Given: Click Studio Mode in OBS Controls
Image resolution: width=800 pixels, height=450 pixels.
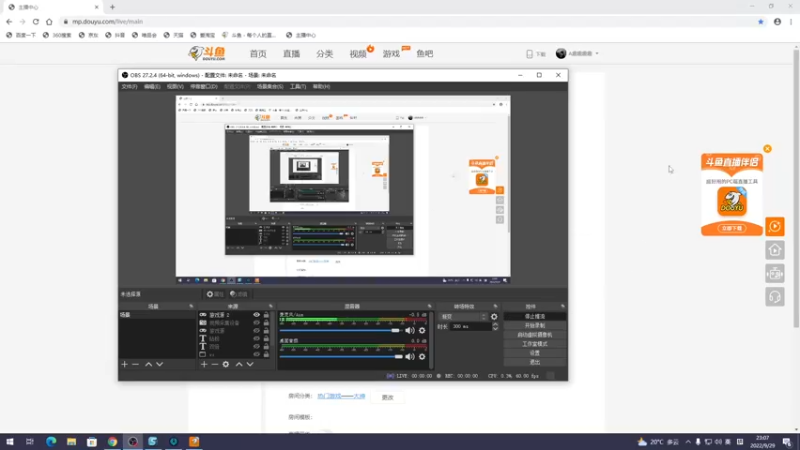Looking at the screenshot, I should pyautogui.click(x=535, y=344).
